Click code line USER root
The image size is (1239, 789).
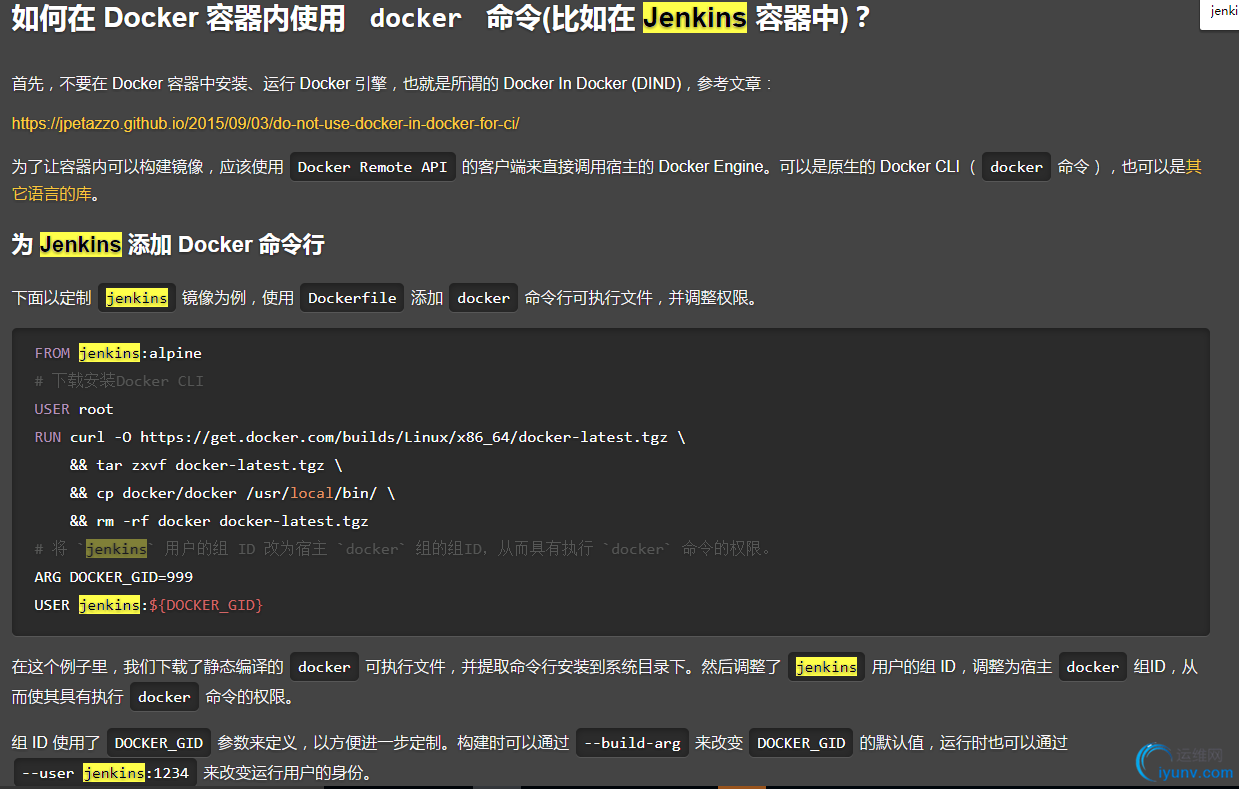coord(74,409)
